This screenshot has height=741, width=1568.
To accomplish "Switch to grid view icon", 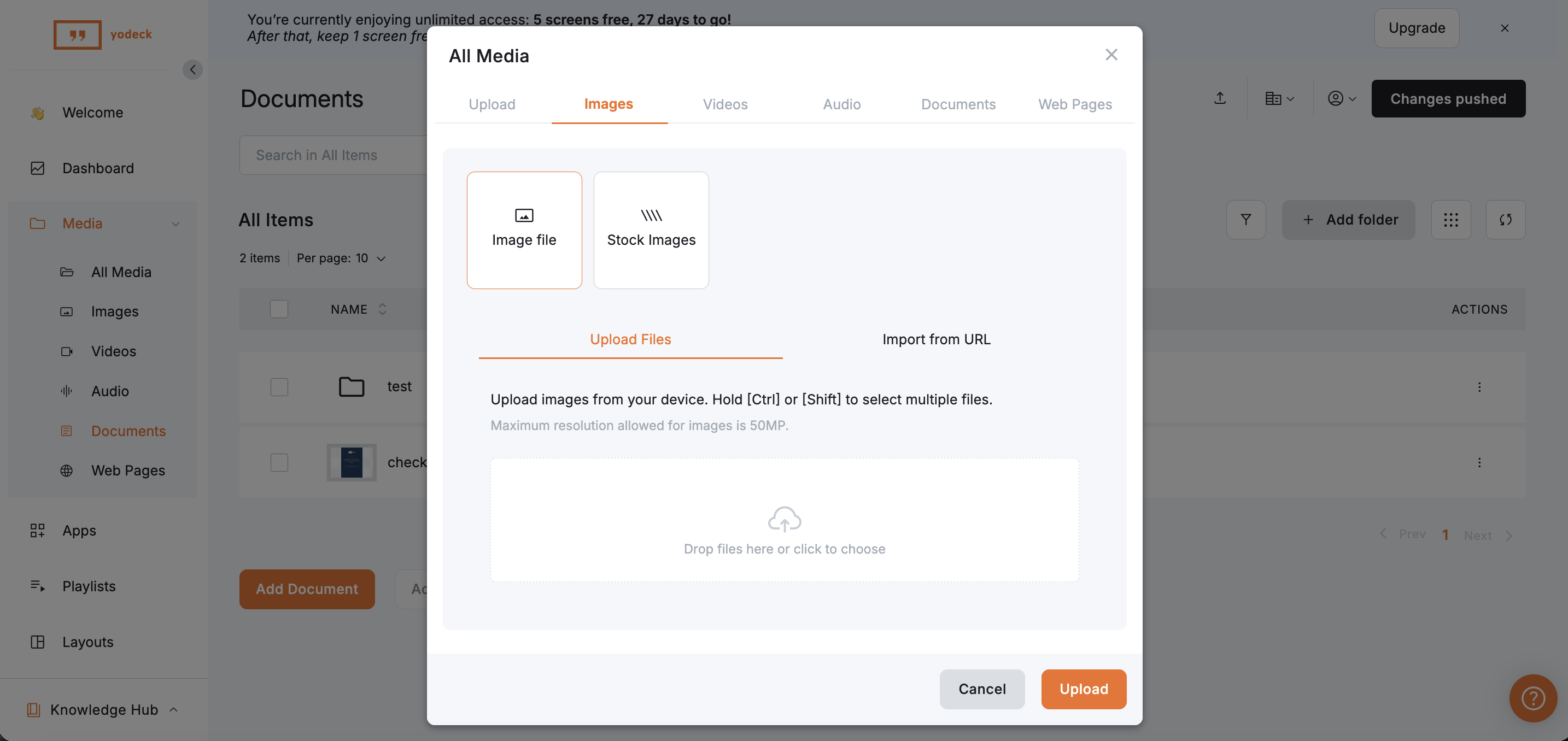I will [x=1450, y=220].
